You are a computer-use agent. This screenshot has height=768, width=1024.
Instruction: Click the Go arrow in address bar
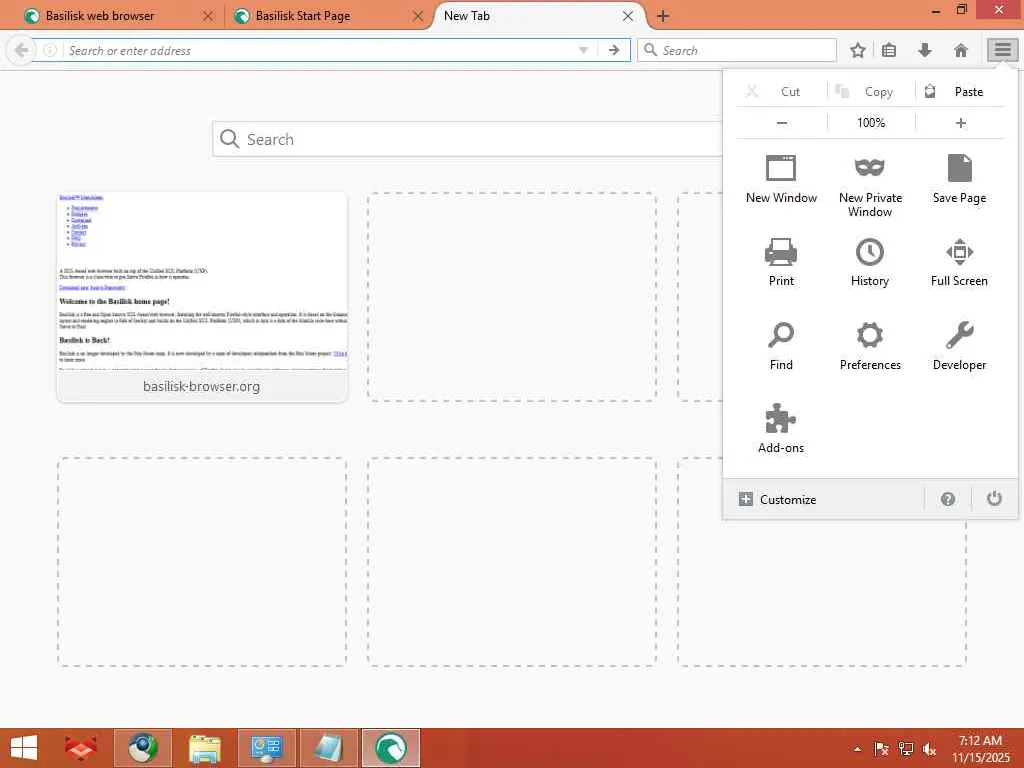pyautogui.click(x=614, y=50)
